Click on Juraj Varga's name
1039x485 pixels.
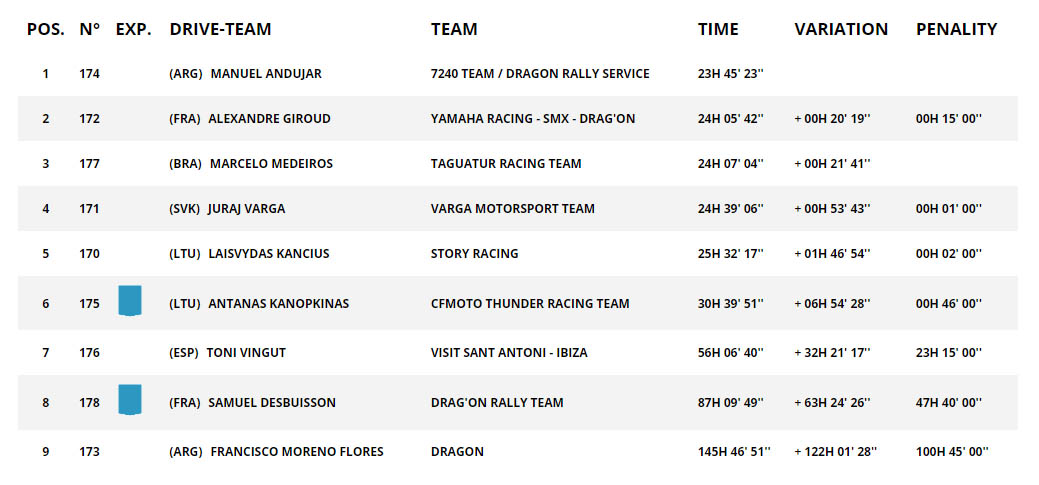click(247, 209)
